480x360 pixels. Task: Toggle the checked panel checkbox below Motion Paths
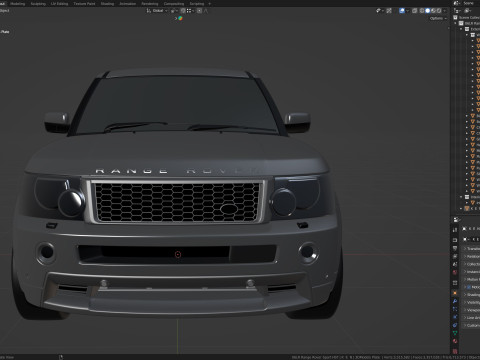coord(469,287)
